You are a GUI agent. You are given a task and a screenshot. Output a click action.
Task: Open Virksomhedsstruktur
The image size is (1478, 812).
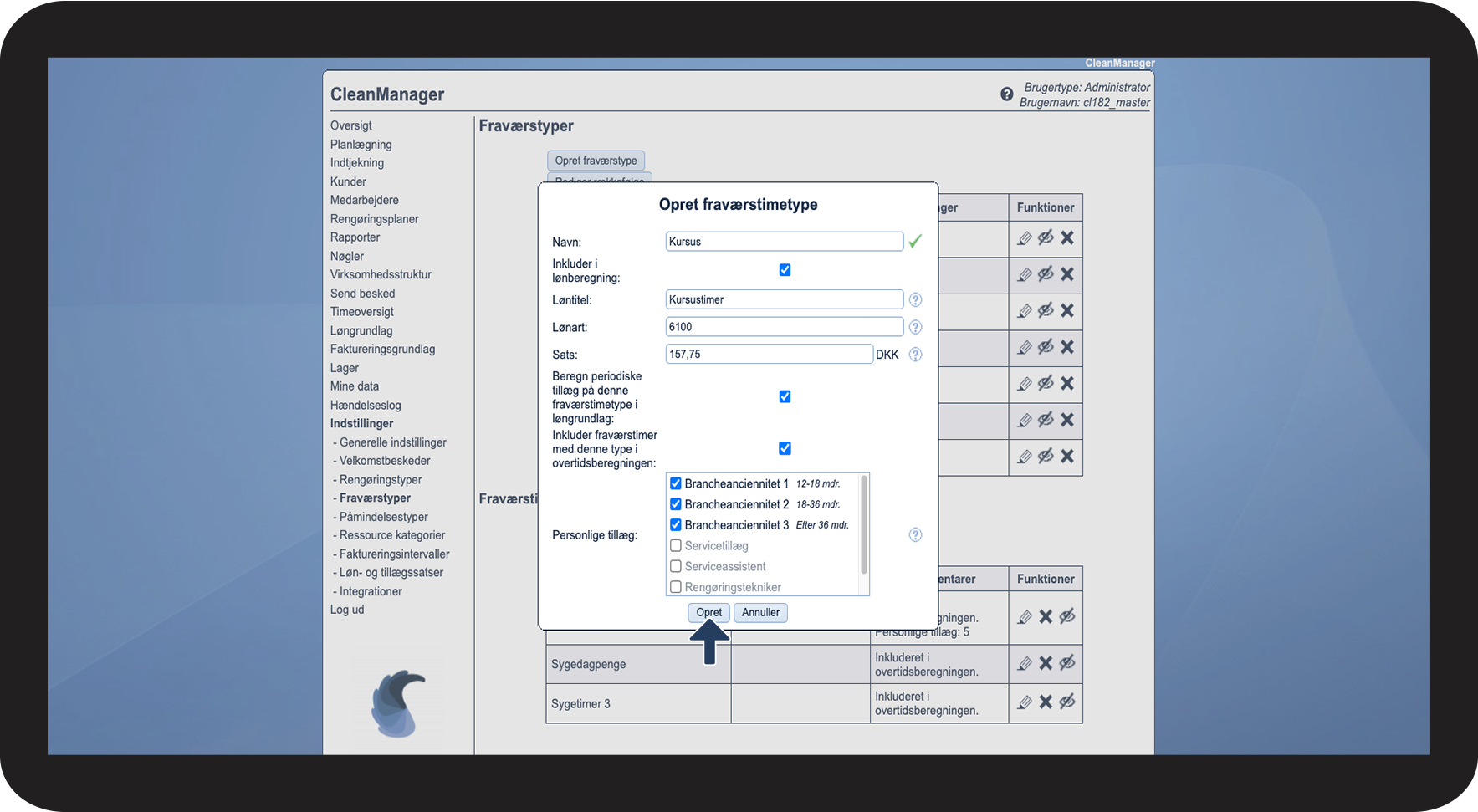(381, 274)
